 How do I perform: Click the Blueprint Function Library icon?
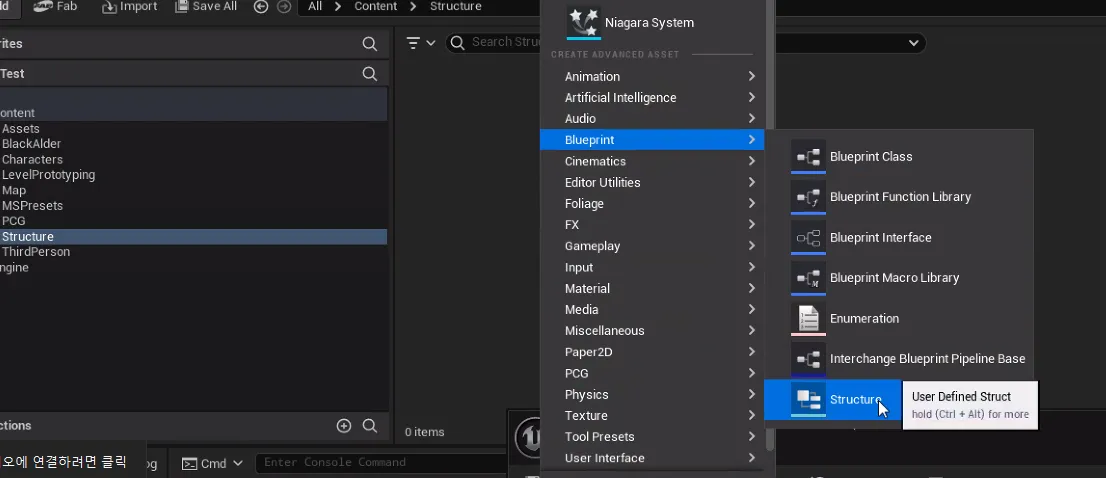(808, 197)
